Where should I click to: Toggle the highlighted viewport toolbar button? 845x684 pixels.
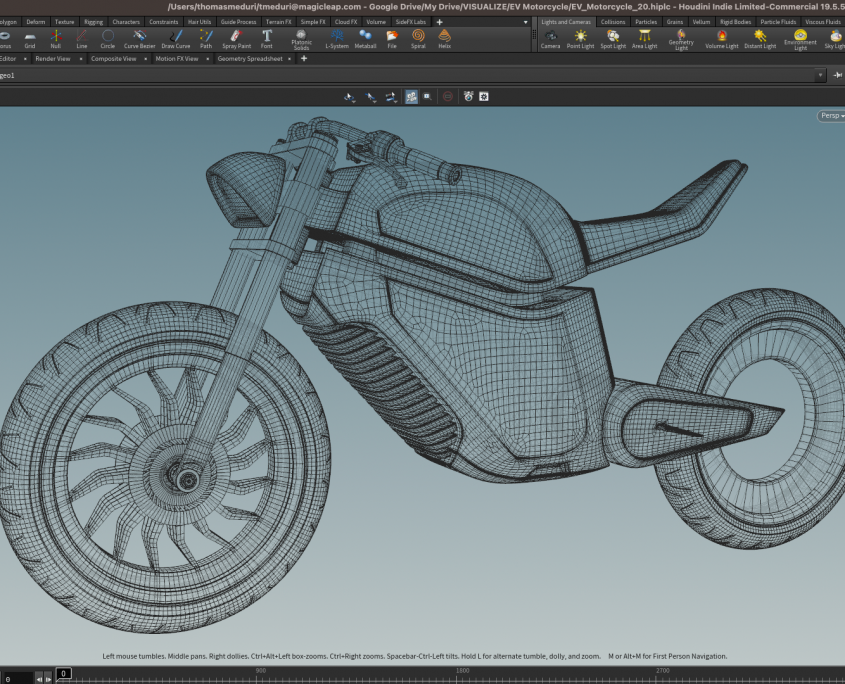411,96
